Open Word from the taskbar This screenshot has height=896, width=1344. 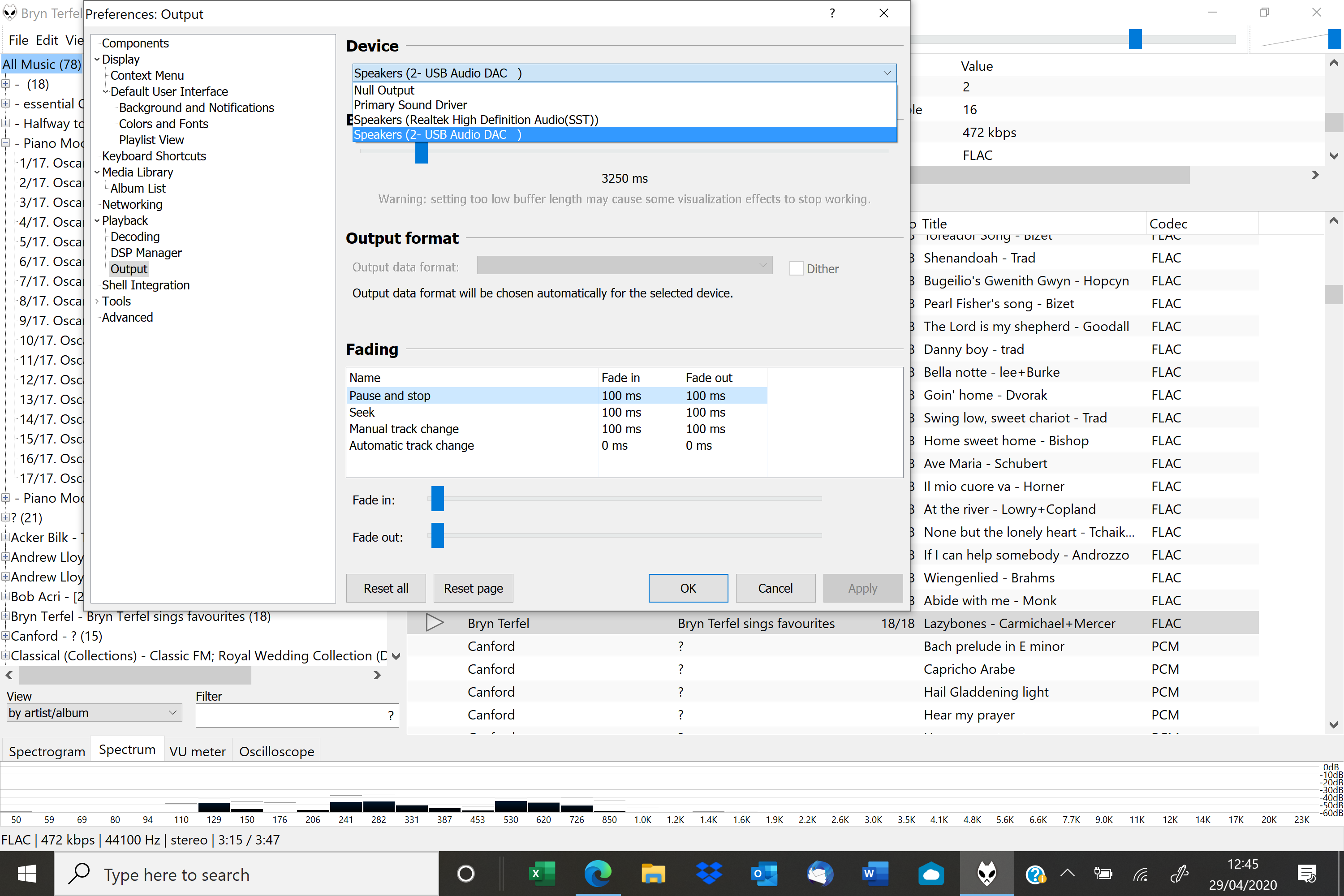point(875,874)
